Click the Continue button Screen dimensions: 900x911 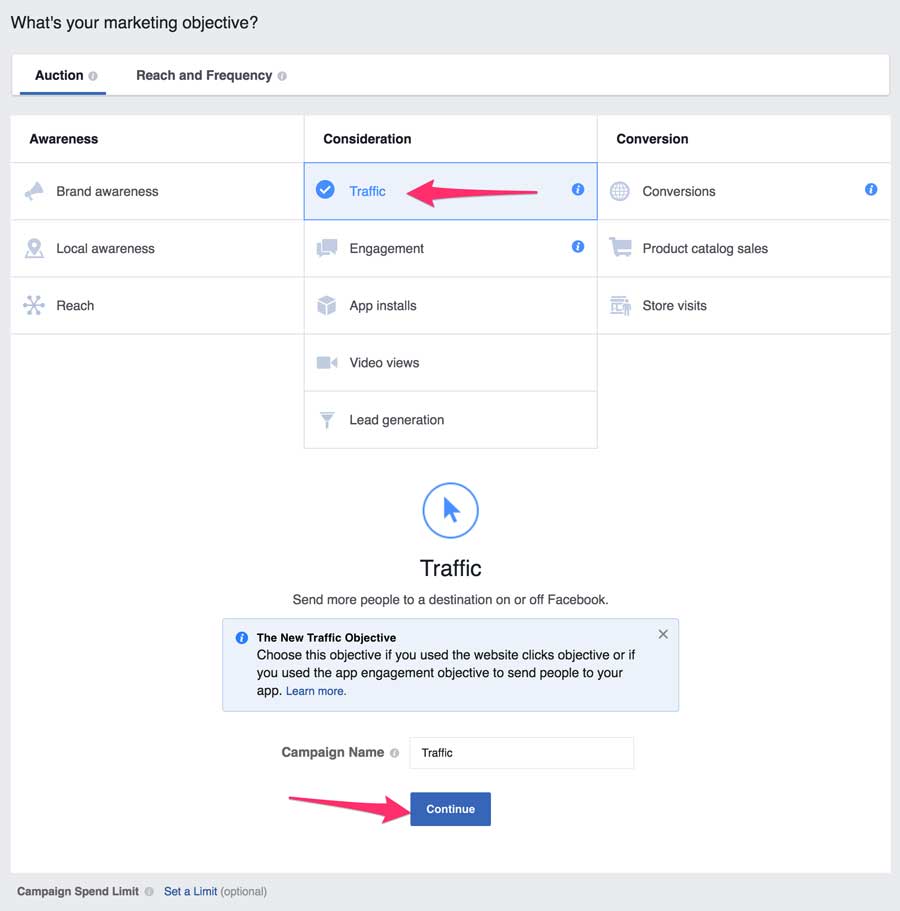(x=450, y=809)
